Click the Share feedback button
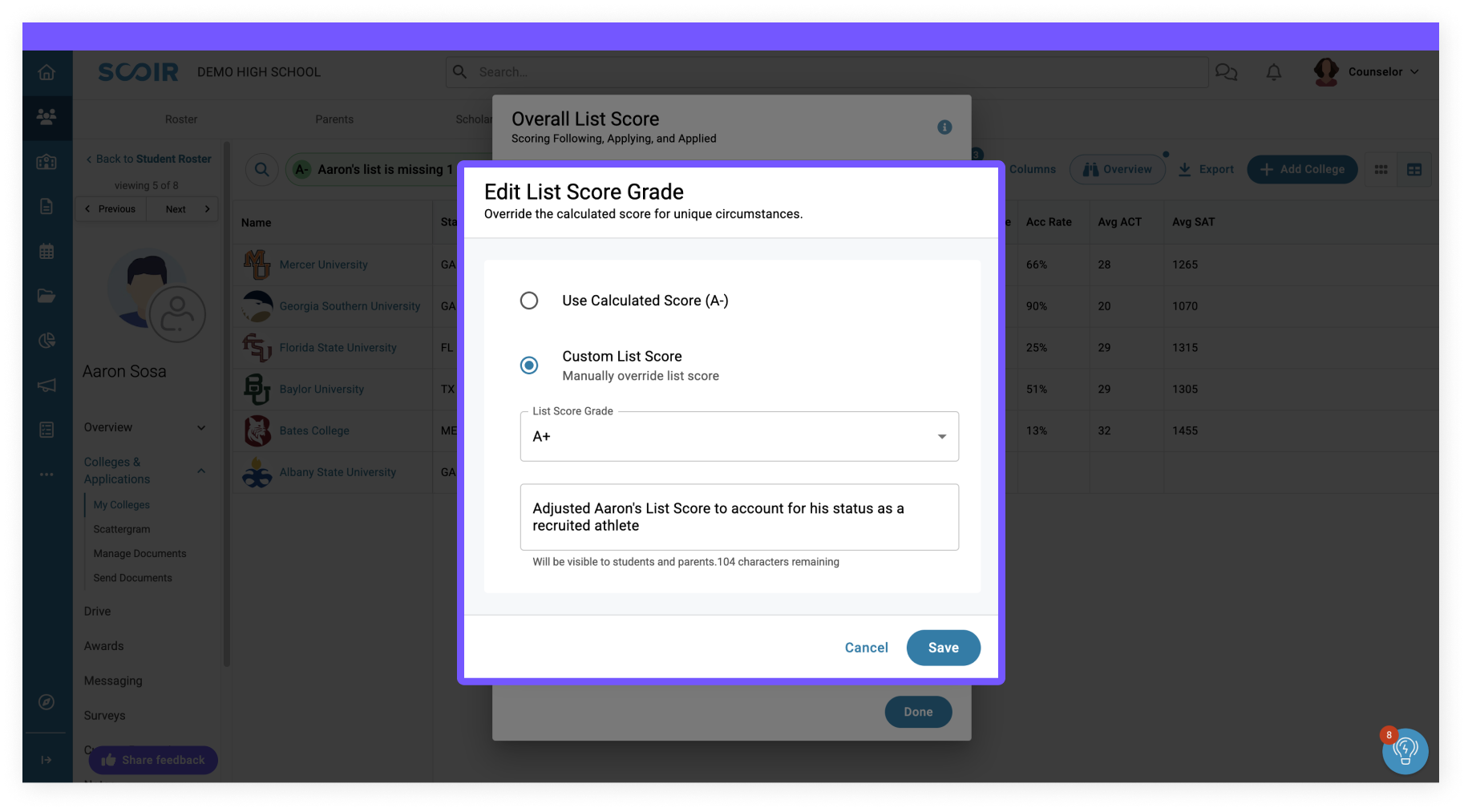Viewport: 1468px width, 812px height. click(153, 760)
